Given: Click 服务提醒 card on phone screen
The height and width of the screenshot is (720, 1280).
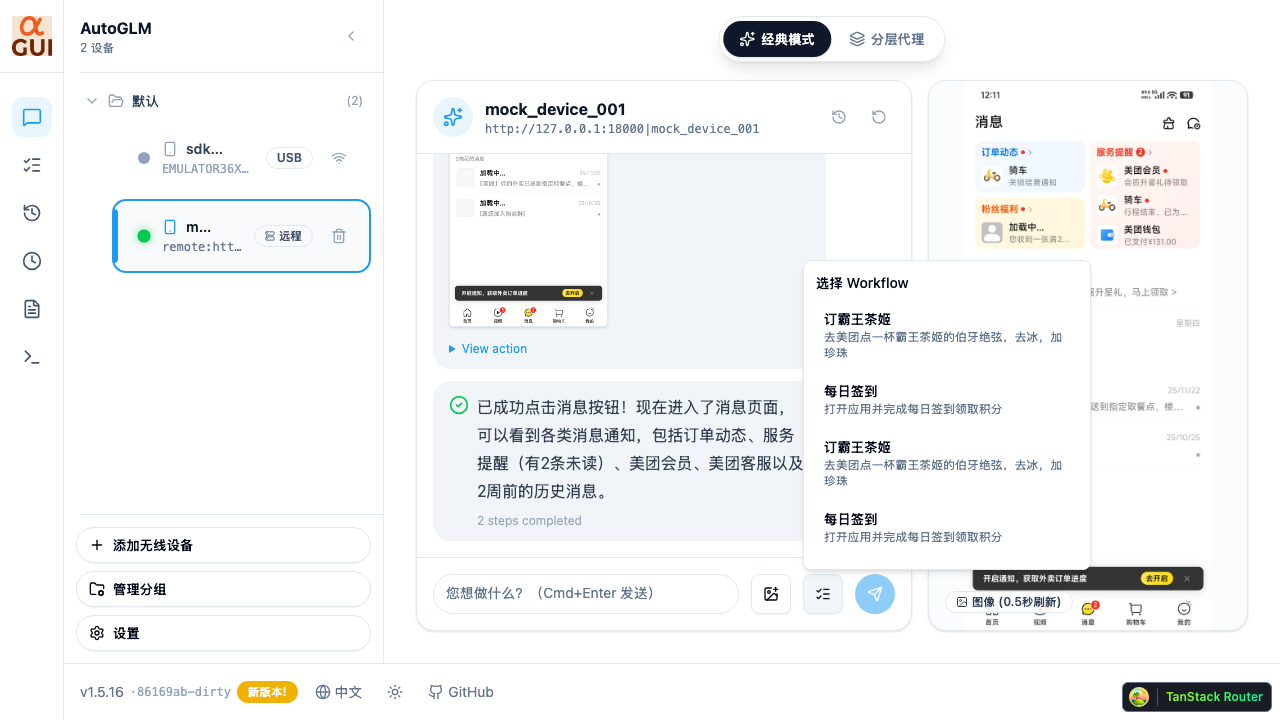Looking at the screenshot, I should pos(1145,195).
